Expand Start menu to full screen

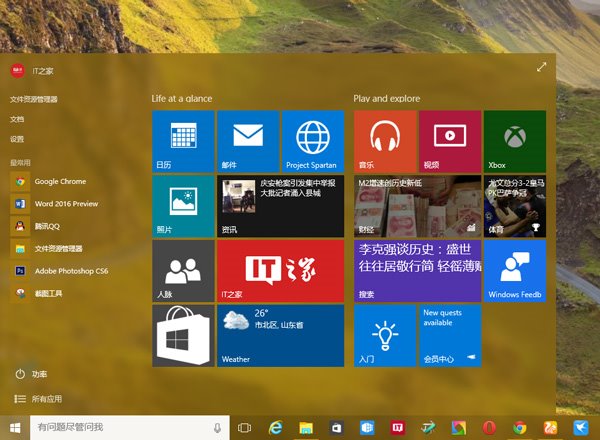542,67
